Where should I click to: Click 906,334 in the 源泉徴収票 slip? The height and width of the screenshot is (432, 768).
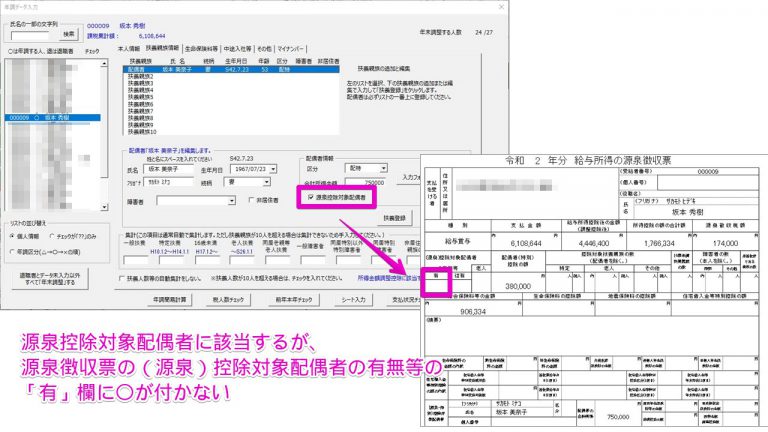click(473, 312)
